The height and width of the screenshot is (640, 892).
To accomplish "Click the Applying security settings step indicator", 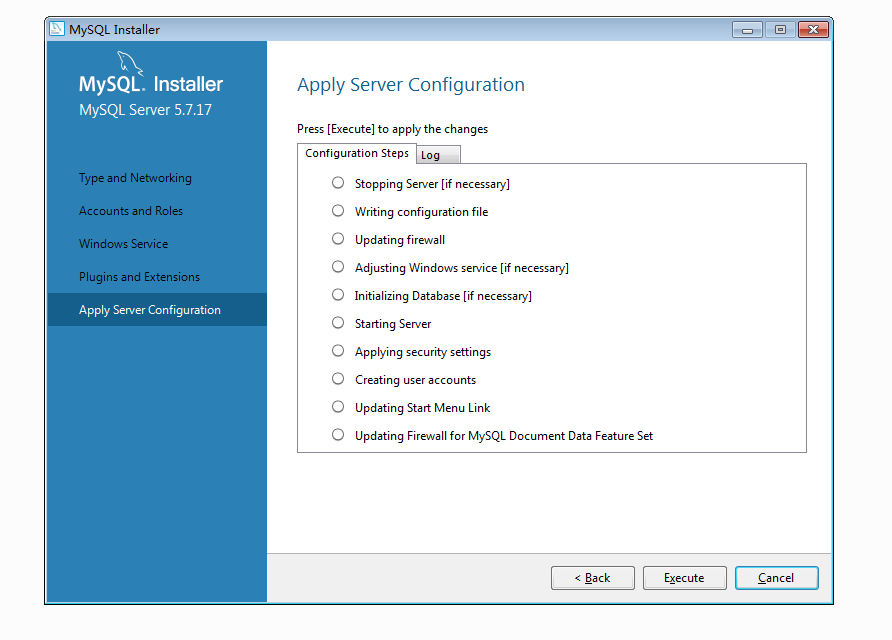I will (x=338, y=350).
